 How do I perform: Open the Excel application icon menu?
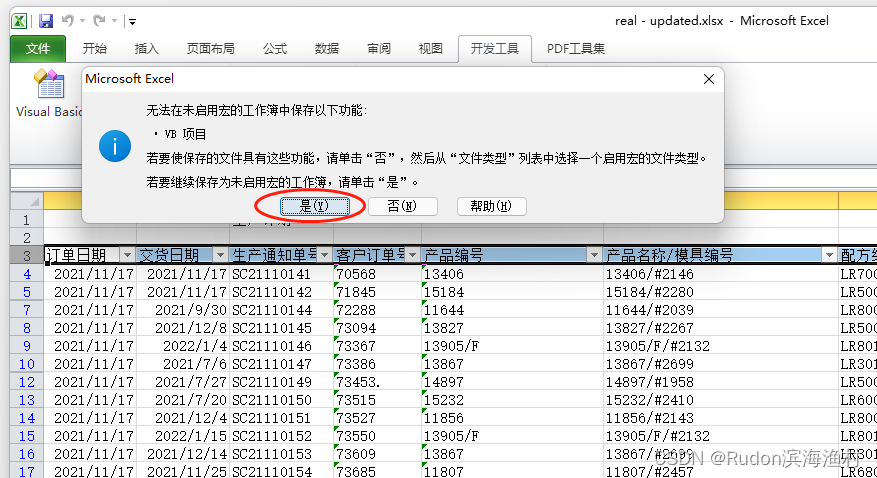[19, 21]
